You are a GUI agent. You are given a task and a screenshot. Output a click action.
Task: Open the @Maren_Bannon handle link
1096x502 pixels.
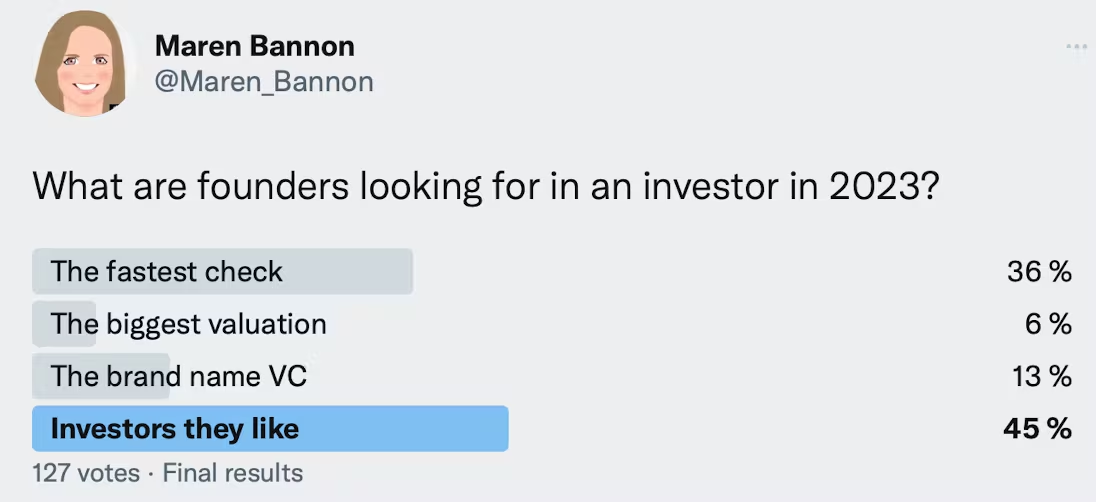pos(264,81)
